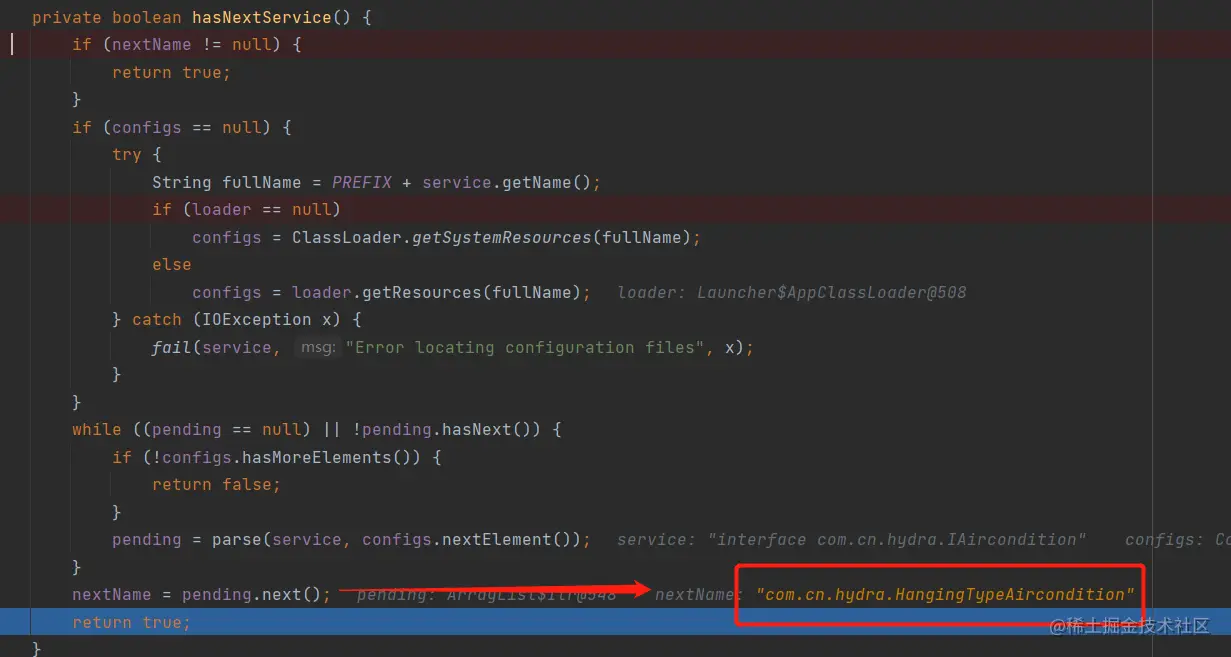Screen dimensions: 1231x657
Task: Click the 'while' keyword
Action: point(96,429)
